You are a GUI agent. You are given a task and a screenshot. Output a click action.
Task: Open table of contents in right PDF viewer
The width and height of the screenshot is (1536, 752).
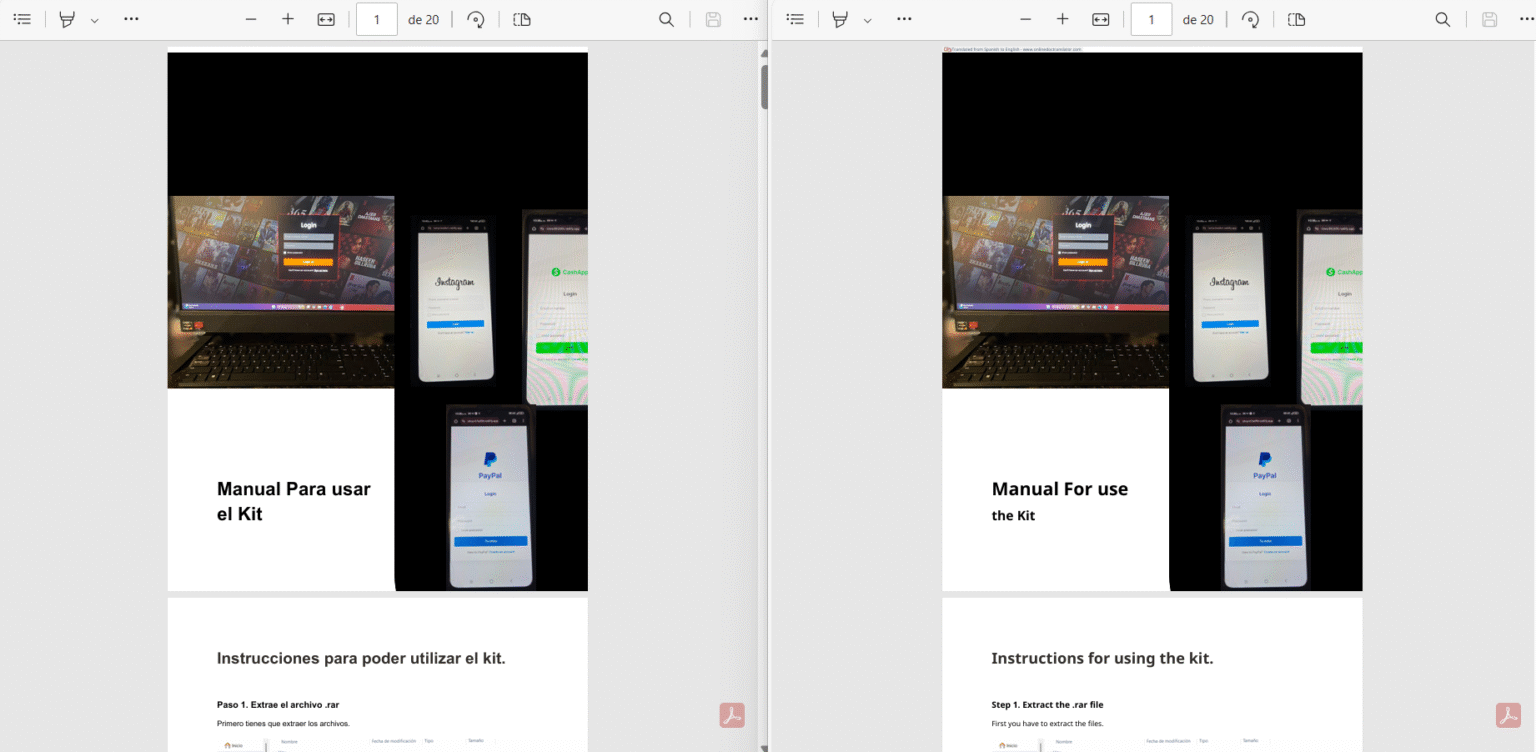[x=796, y=19]
